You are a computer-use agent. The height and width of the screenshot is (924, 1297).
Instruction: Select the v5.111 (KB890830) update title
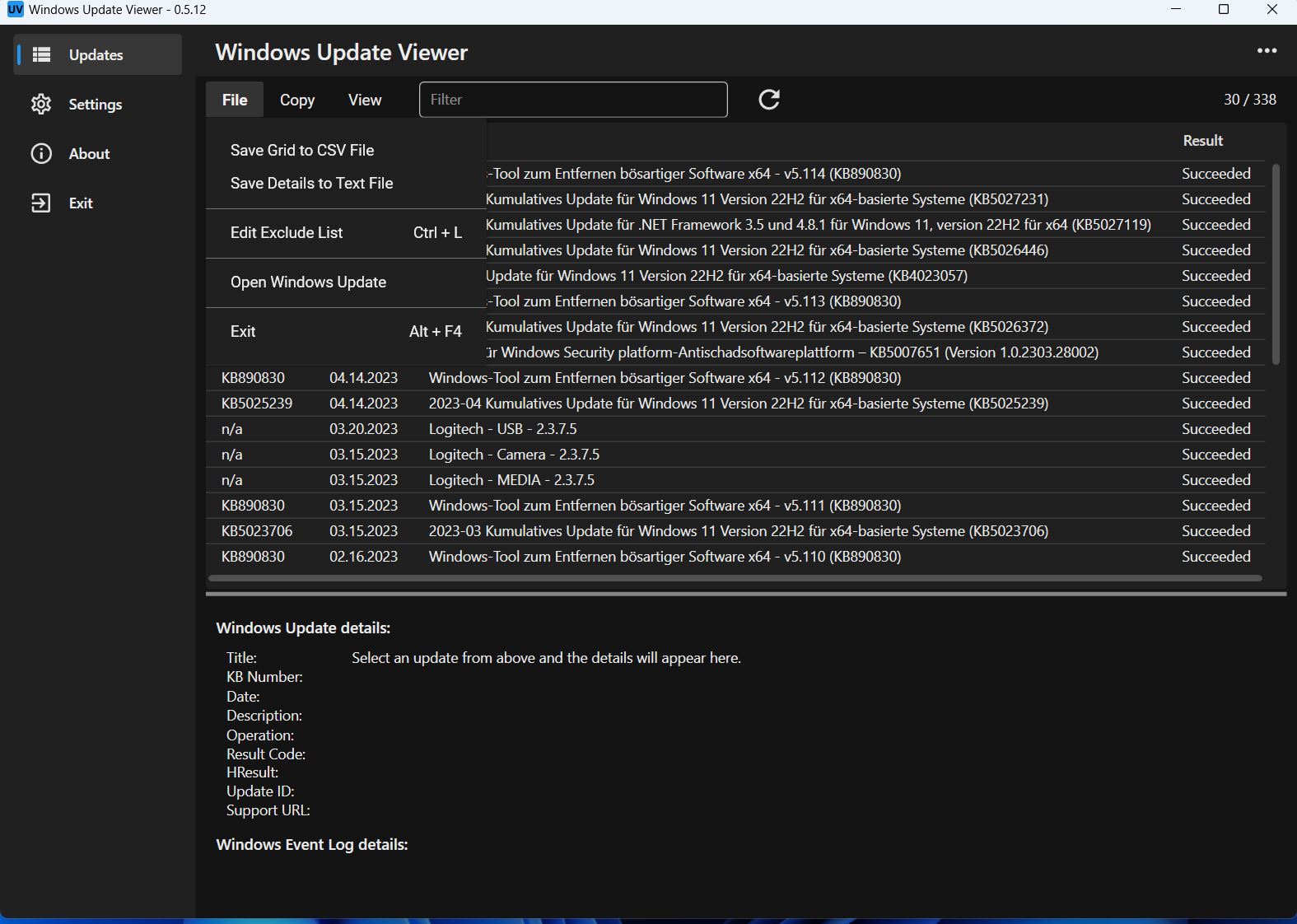tap(665, 506)
